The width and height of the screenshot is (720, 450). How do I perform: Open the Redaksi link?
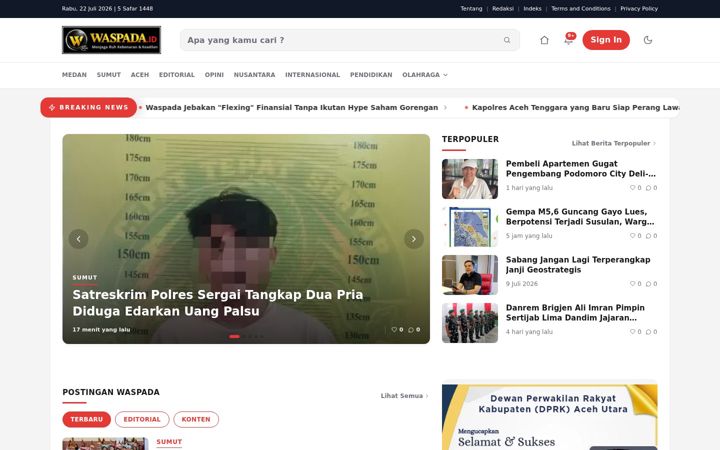pyautogui.click(x=503, y=9)
